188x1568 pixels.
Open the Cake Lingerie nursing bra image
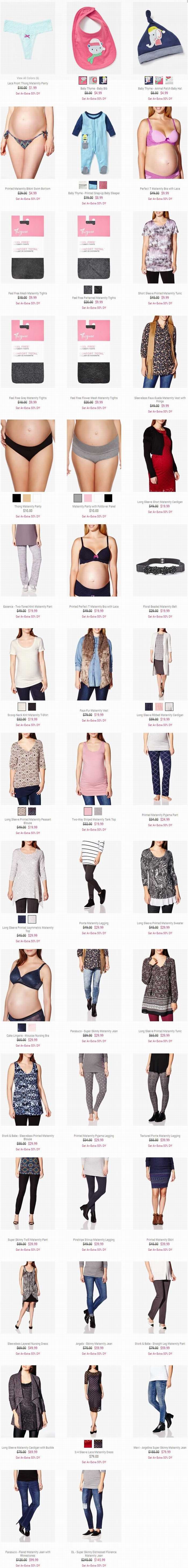[27, 986]
